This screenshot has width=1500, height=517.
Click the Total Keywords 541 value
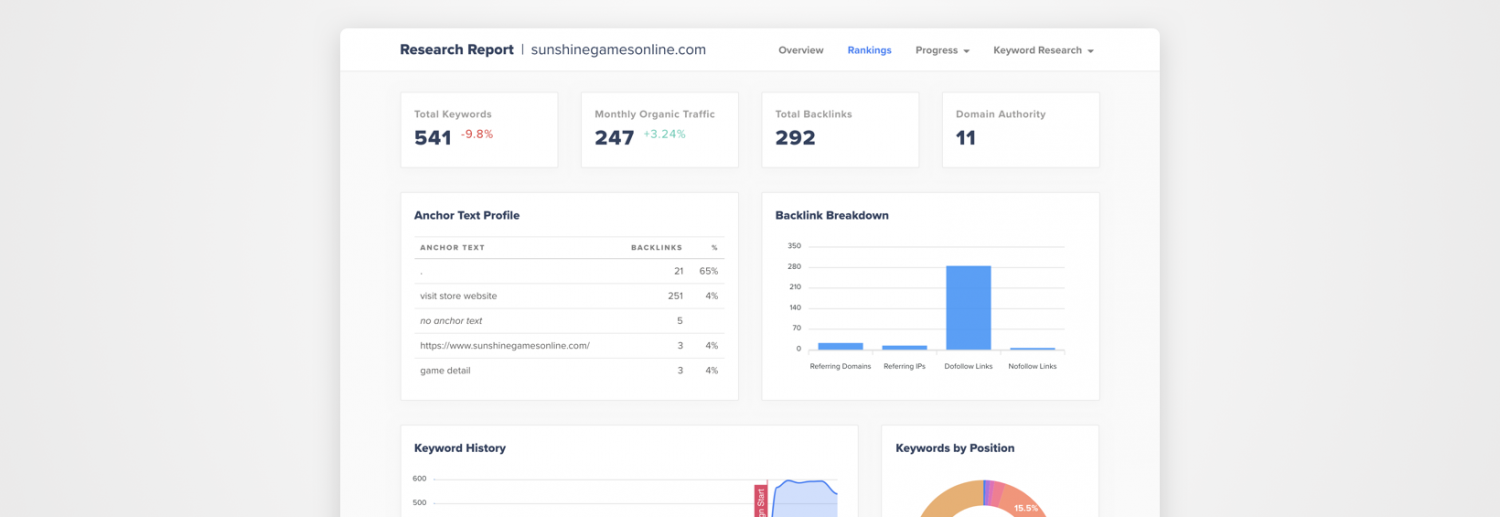pyautogui.click(x=433, y=138)
